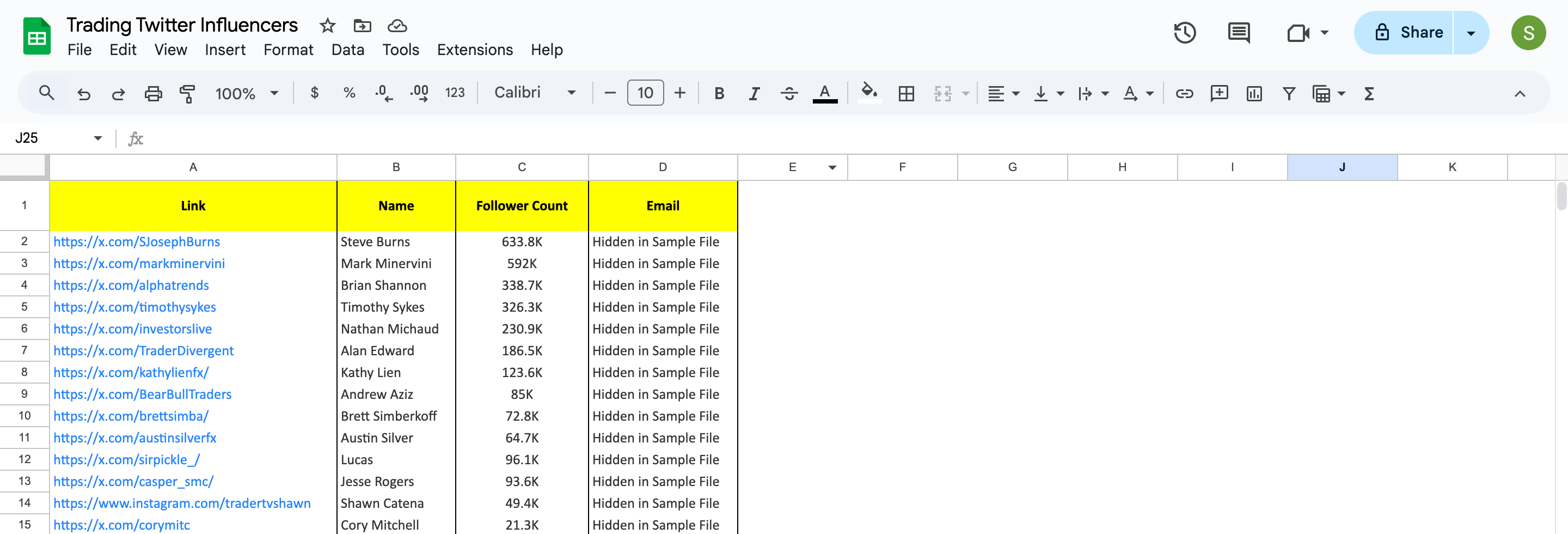This screenshot has width=1568, height=534.
Task: Check the cloud save status icon
Action: coord(397,26)
